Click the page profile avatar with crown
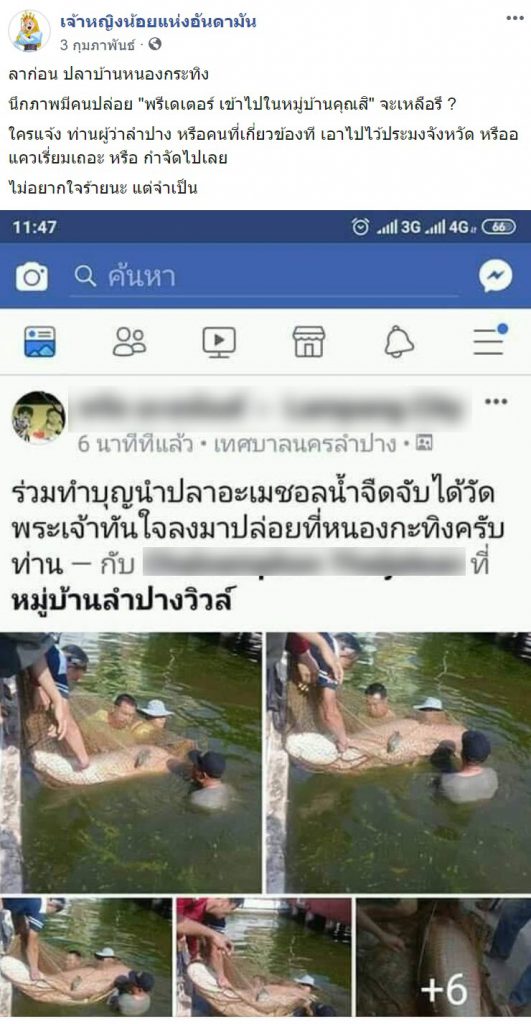The width and height of the screenshot is (531, 1024). coord(29,31)
